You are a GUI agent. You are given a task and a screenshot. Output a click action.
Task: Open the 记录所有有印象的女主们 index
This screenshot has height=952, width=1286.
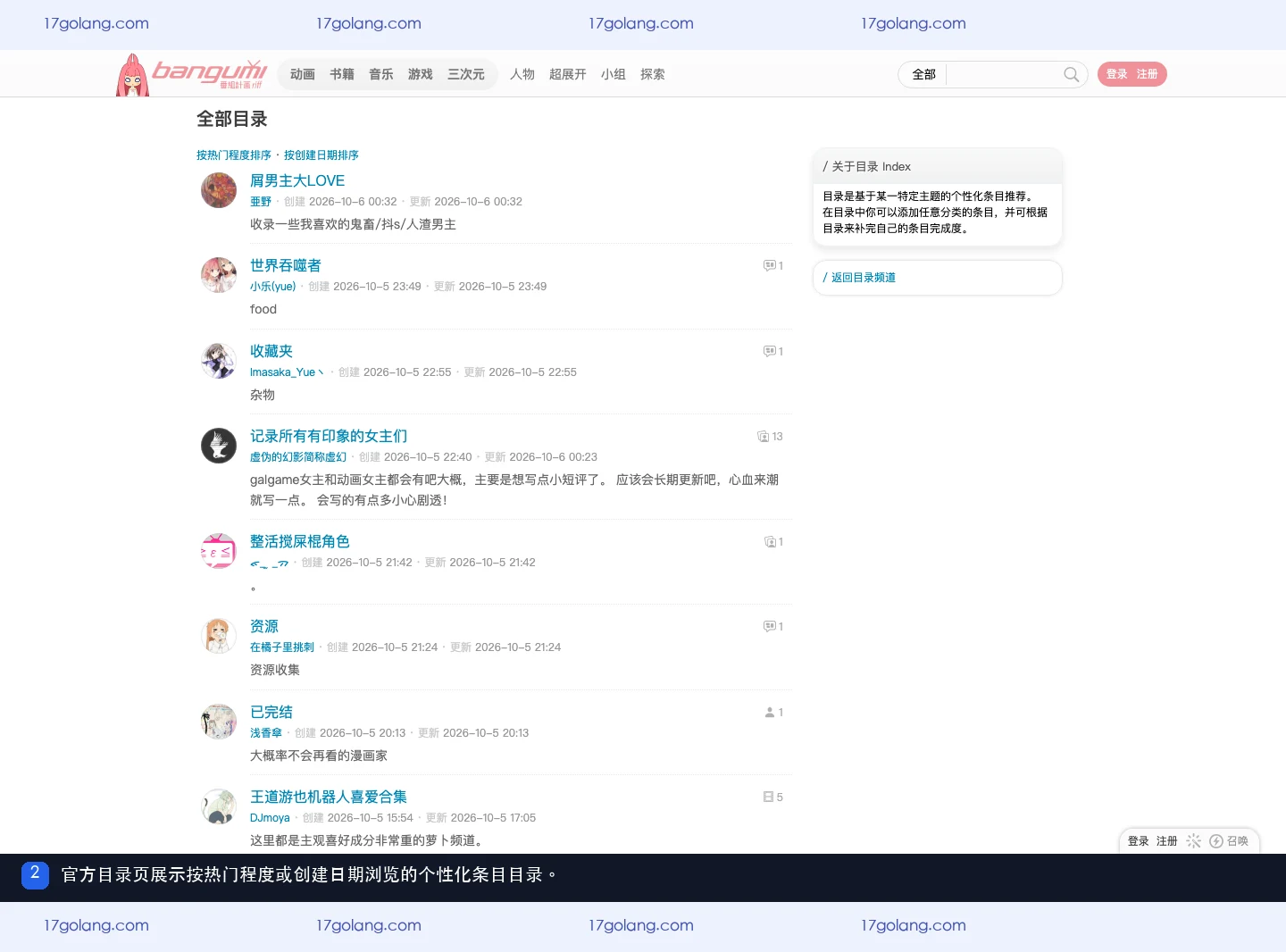click(x=329, y=436)
